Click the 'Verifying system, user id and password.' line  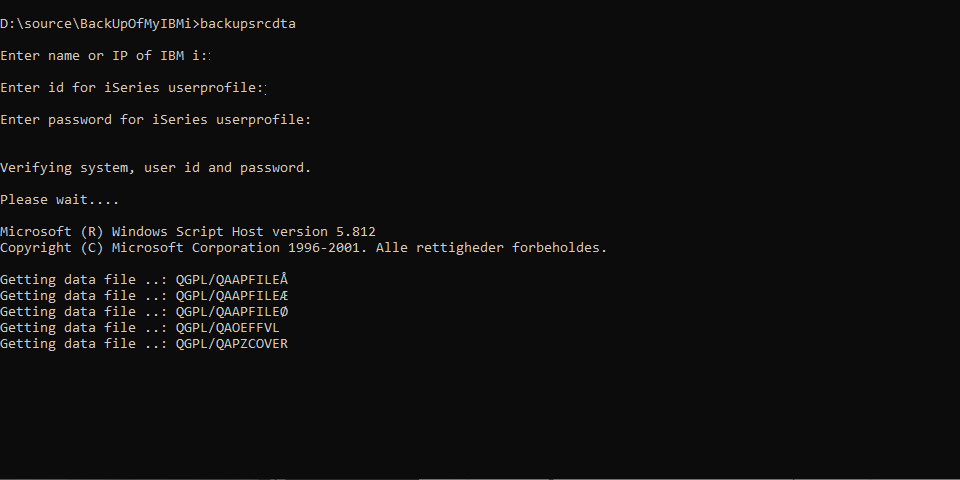(156, 168)
